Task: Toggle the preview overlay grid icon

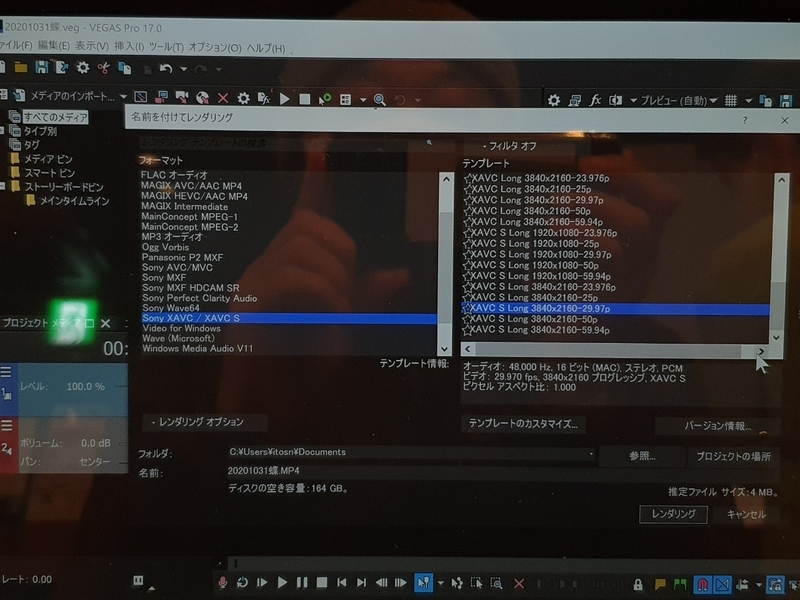Action: [731, 101]
